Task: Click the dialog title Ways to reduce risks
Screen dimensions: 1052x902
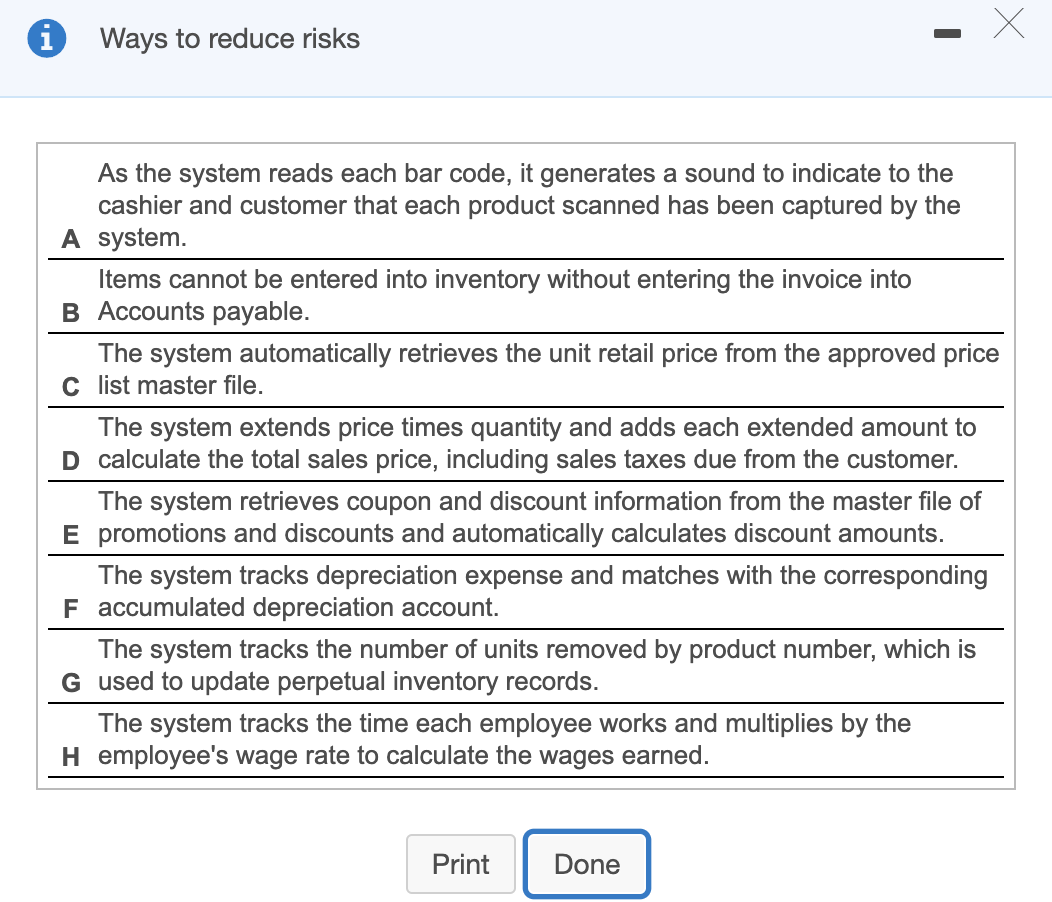Action: [229, 39]
